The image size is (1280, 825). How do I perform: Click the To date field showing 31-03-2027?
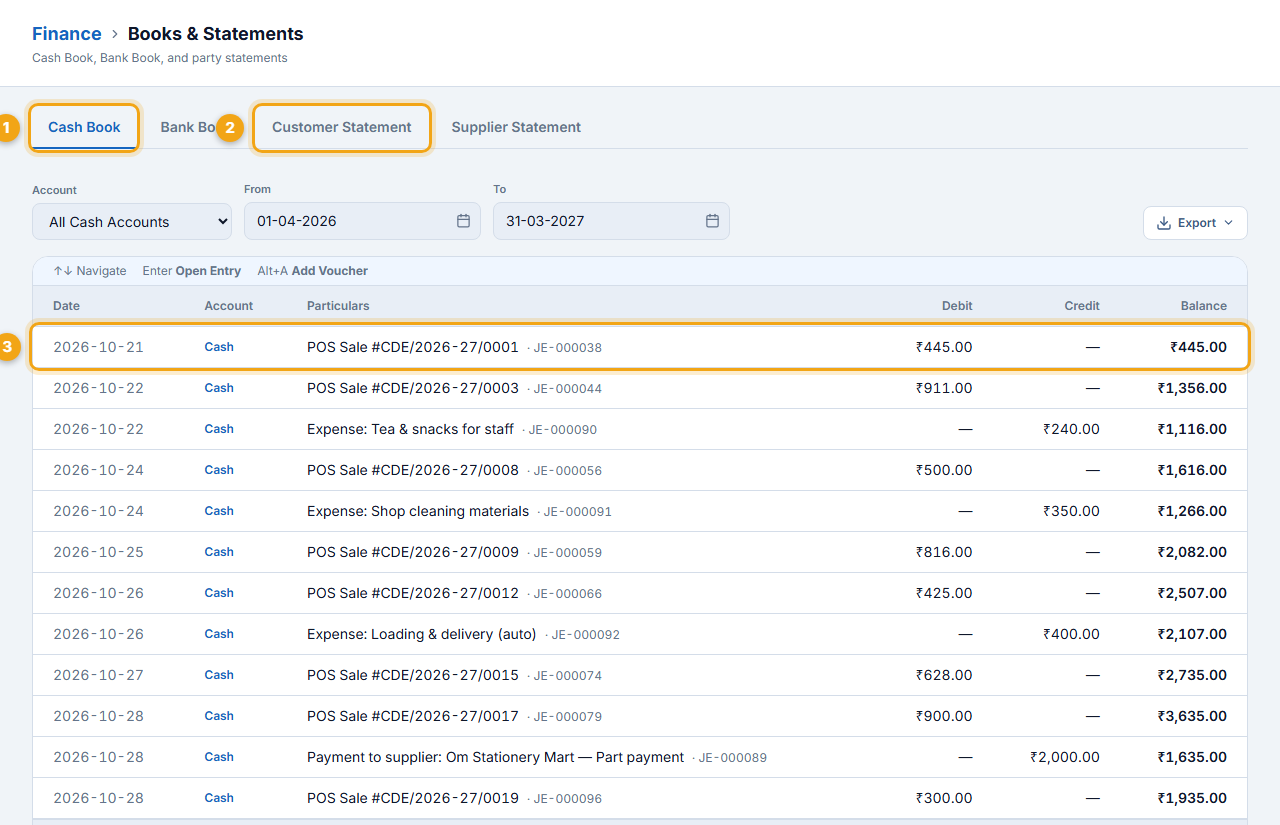(x=611, y=221)
